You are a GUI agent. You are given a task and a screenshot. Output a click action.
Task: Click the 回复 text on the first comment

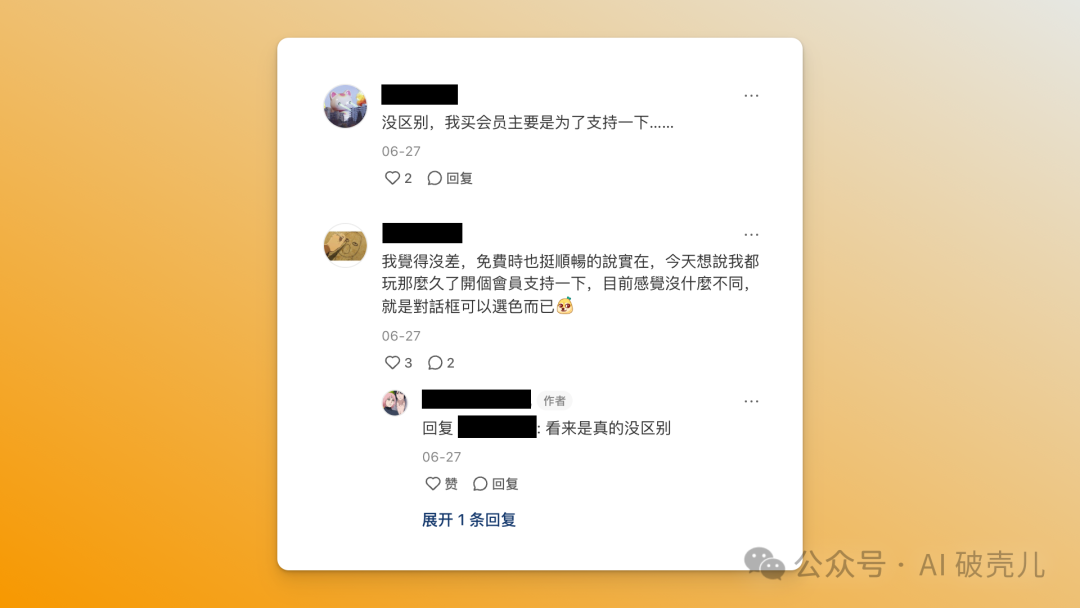click(x=459, y=178)
